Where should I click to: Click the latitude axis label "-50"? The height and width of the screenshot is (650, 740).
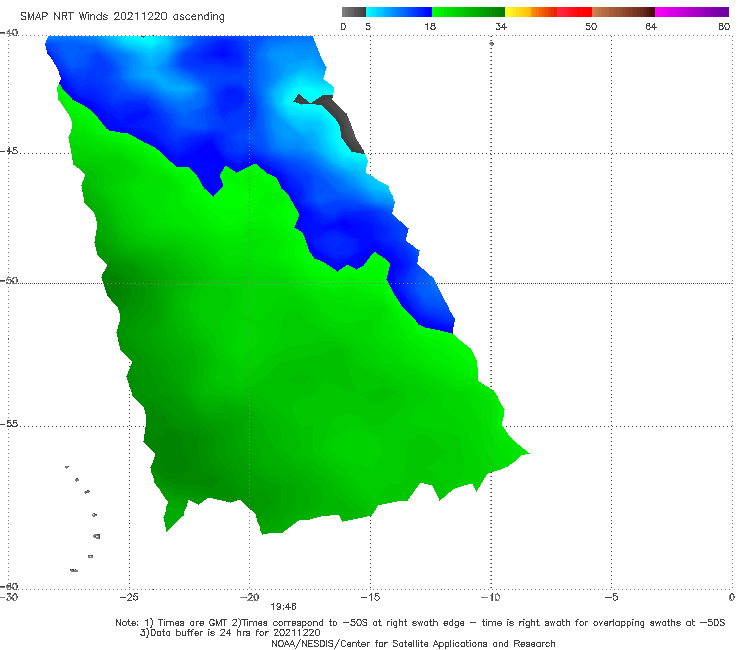[9, 280]
